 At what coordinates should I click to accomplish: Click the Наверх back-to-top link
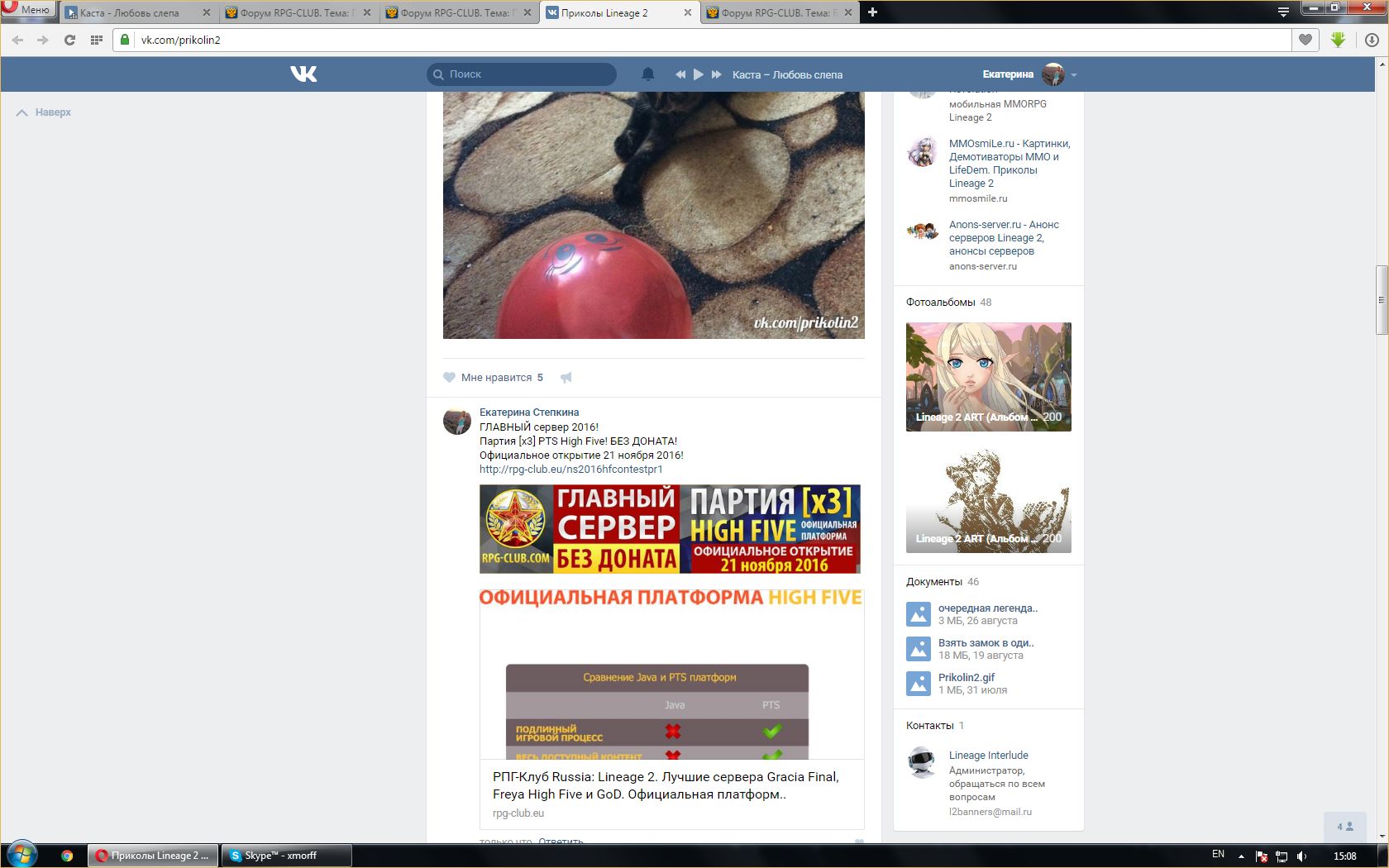[45, 112]
